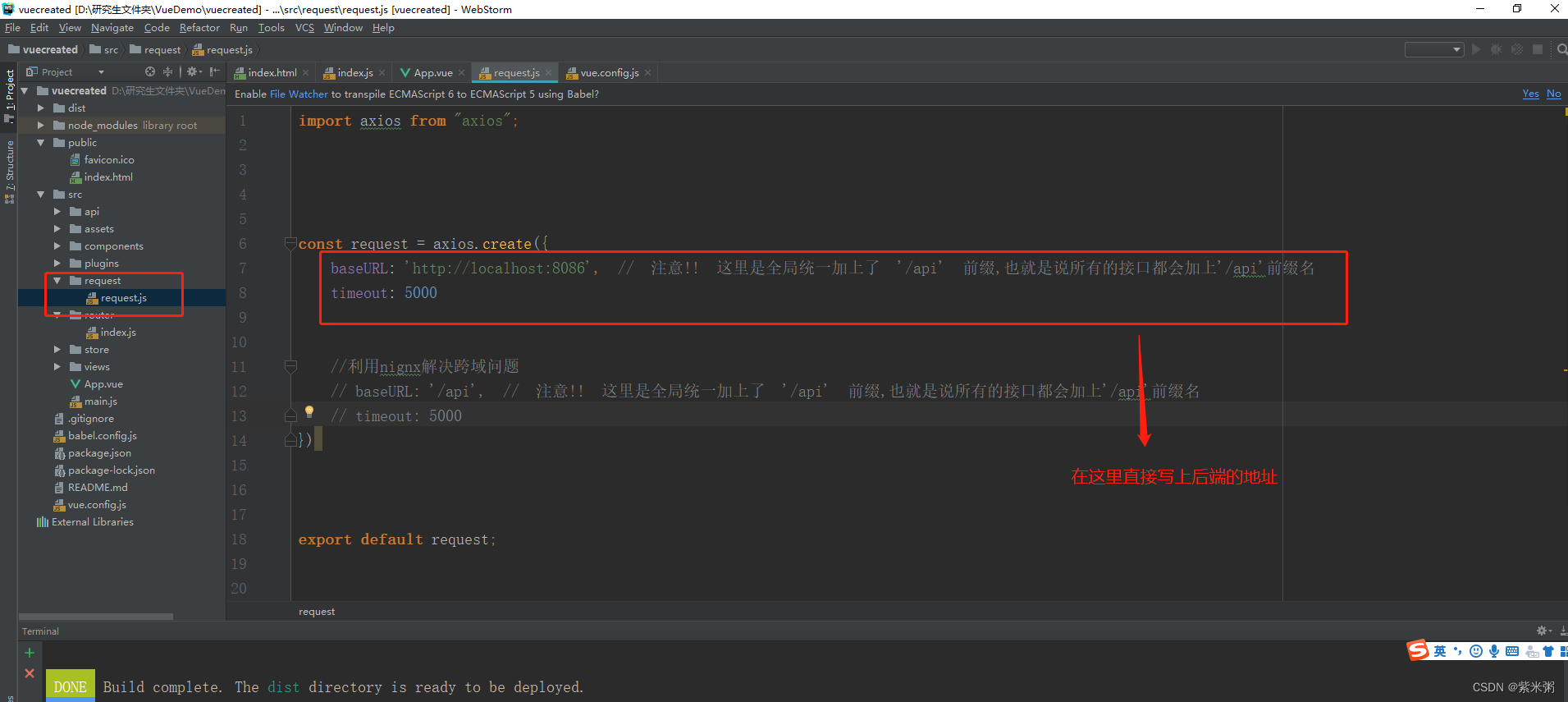Click the project tree horizontal scrollbar
This screenshot has width=1568, height=702.
96,616
